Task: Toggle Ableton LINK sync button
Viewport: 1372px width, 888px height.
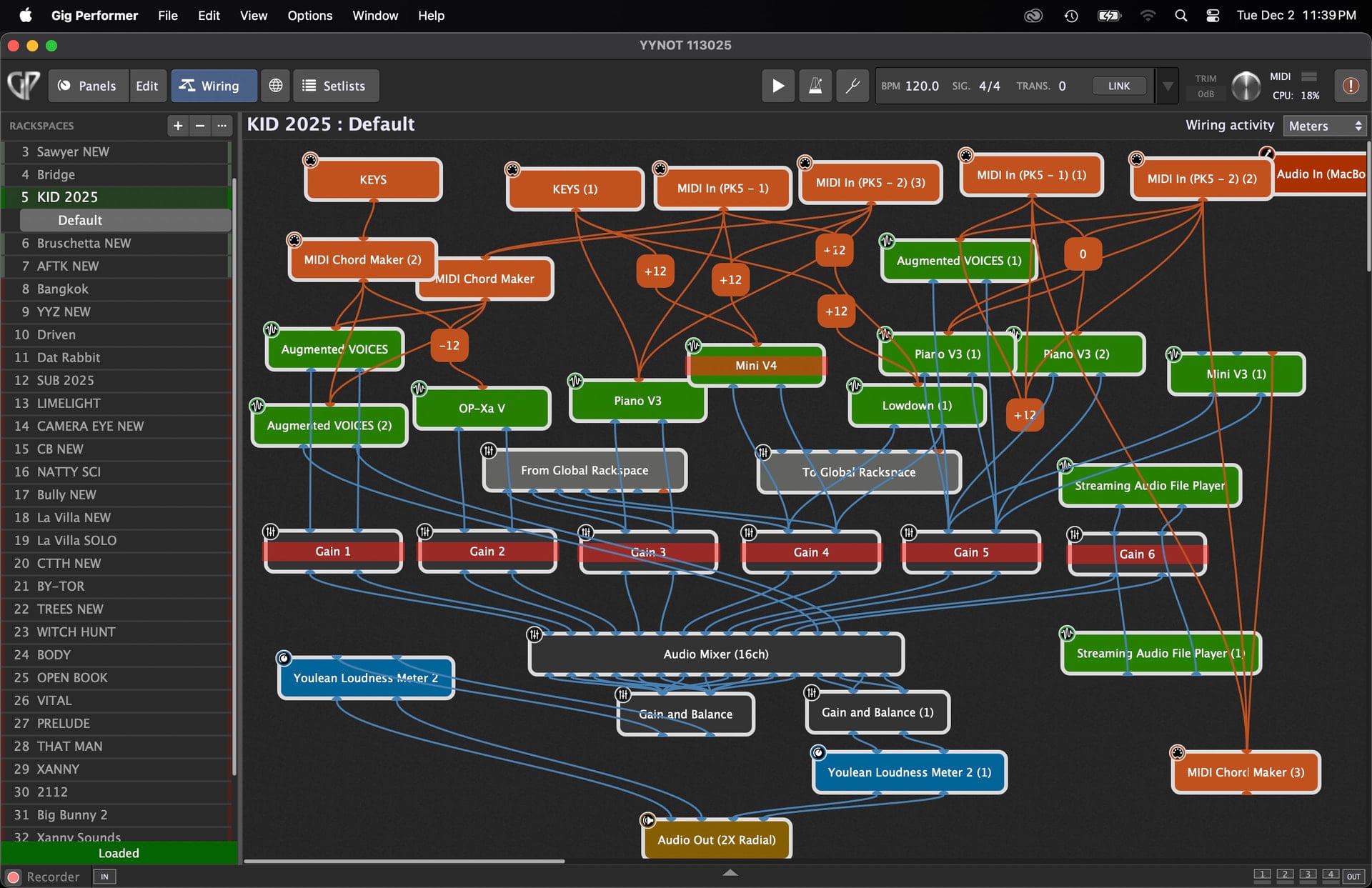Action: pyautogui.click(x=1118, y=86)
